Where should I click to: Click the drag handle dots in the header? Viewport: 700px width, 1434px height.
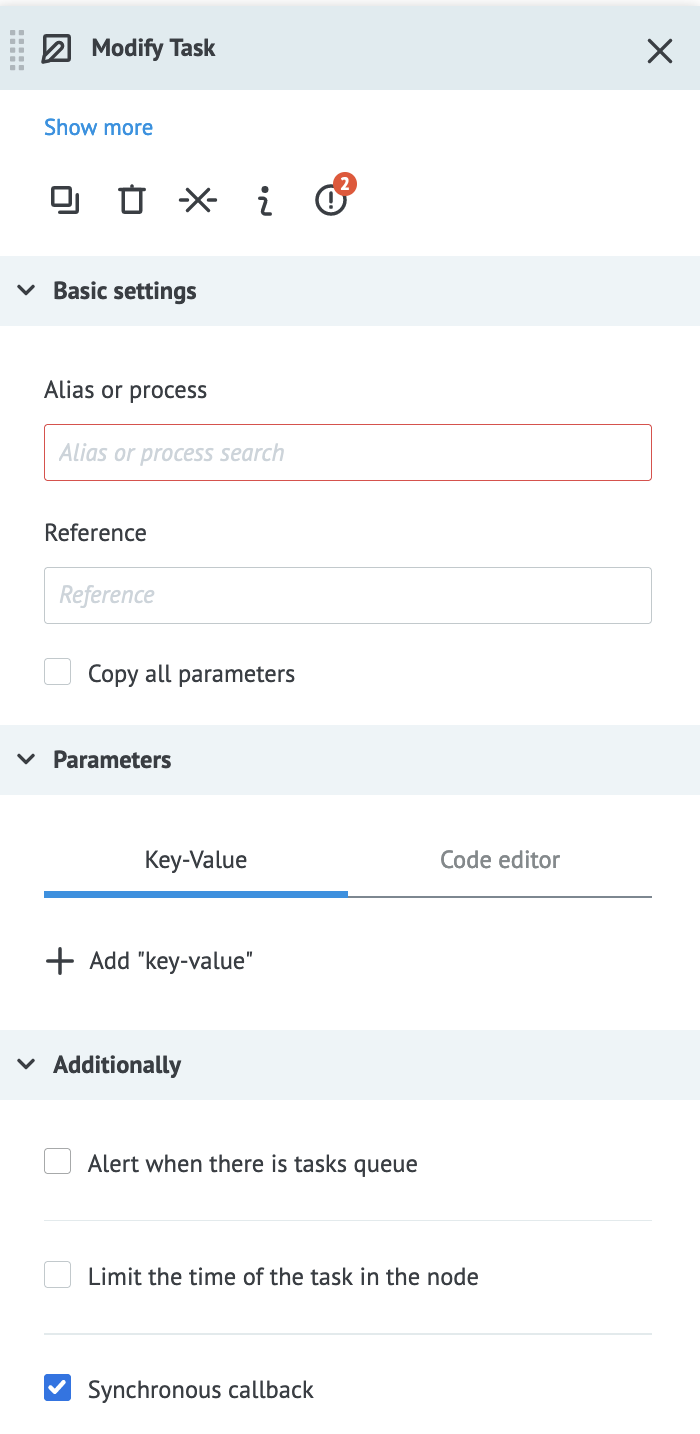[x=15, y=49]
